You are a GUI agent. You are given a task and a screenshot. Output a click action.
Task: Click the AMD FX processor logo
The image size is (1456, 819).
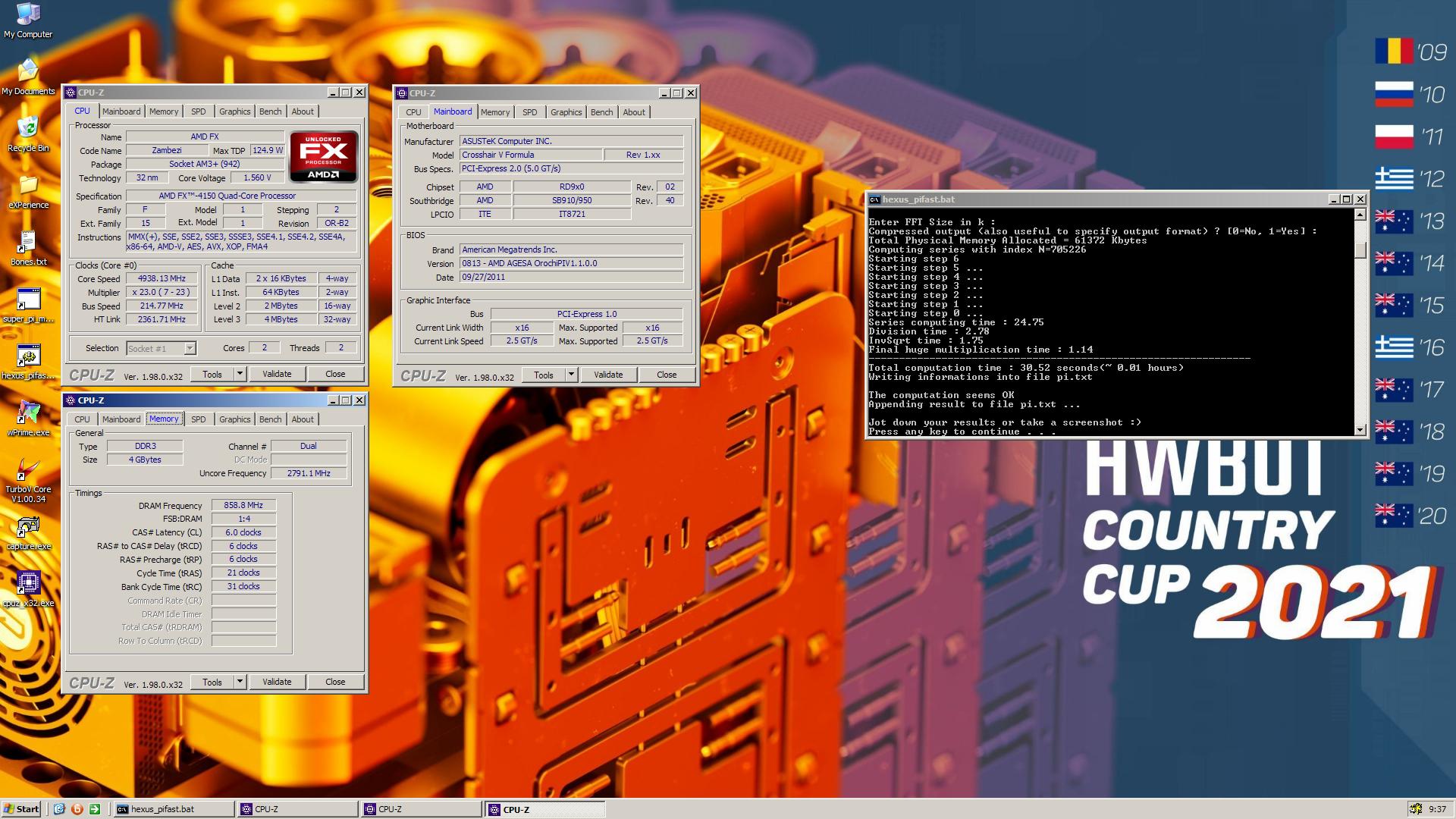coord(324,156)
